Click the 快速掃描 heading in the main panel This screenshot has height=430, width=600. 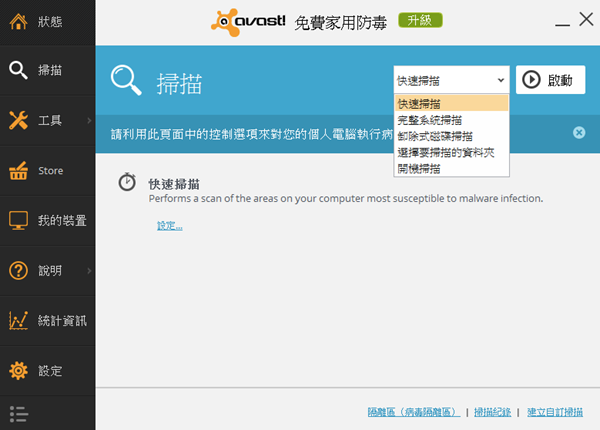pos(174,184)
